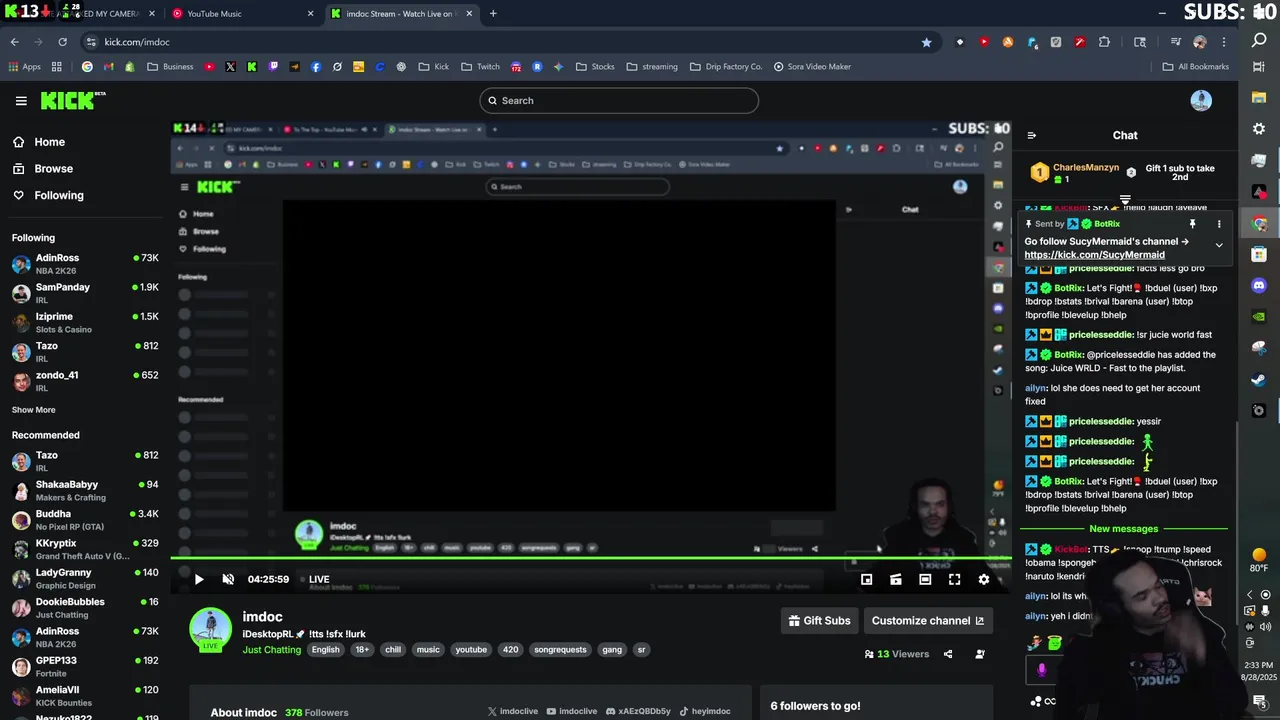Open Iziprime Slots & Casino channel
The height and width of the screenshot is (720, 1280).
click(x=85, y=322)
